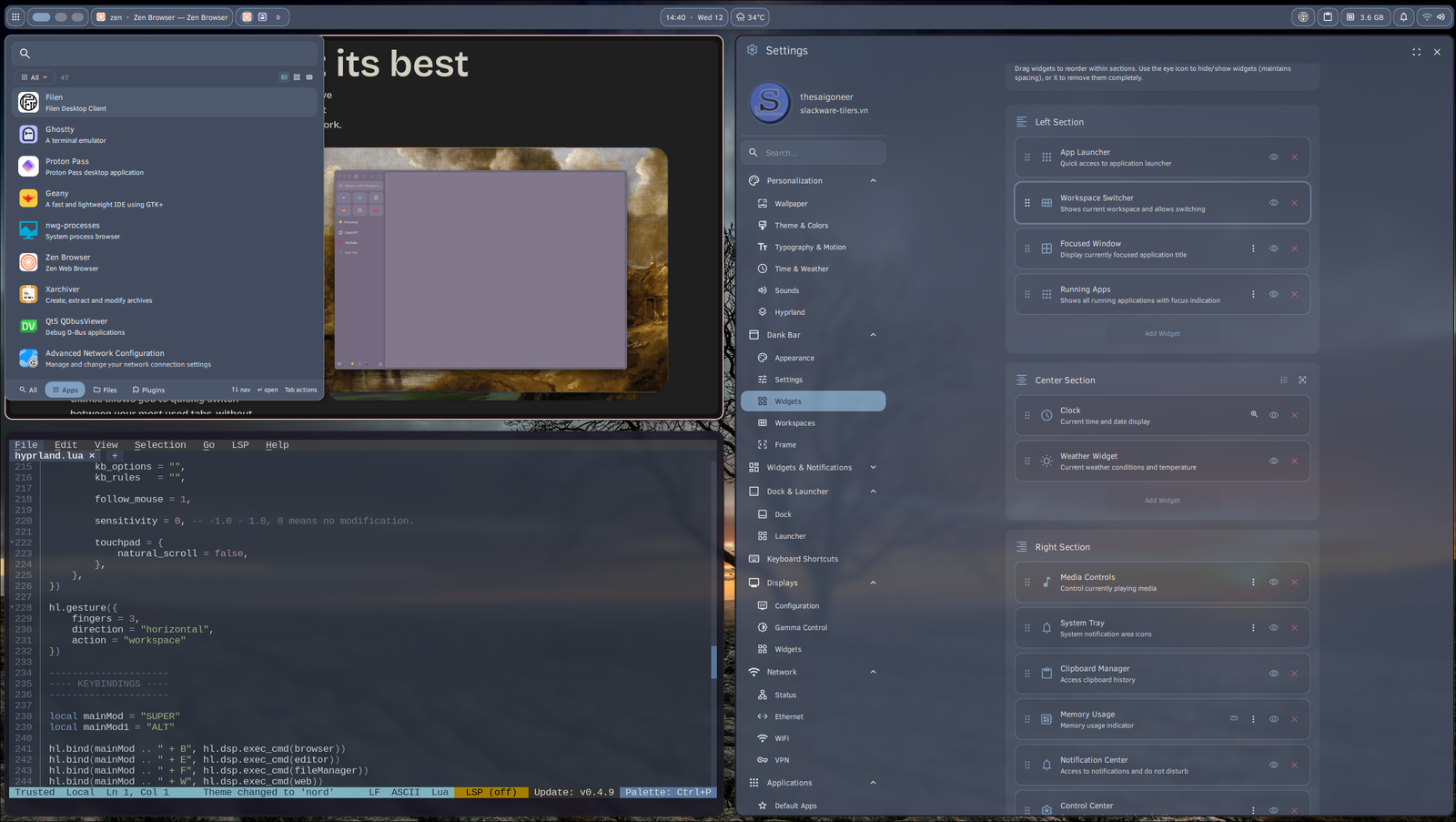1456x822 pixels.
Task: Maximize the Settings window with the expand icon
Action: 1416,52
